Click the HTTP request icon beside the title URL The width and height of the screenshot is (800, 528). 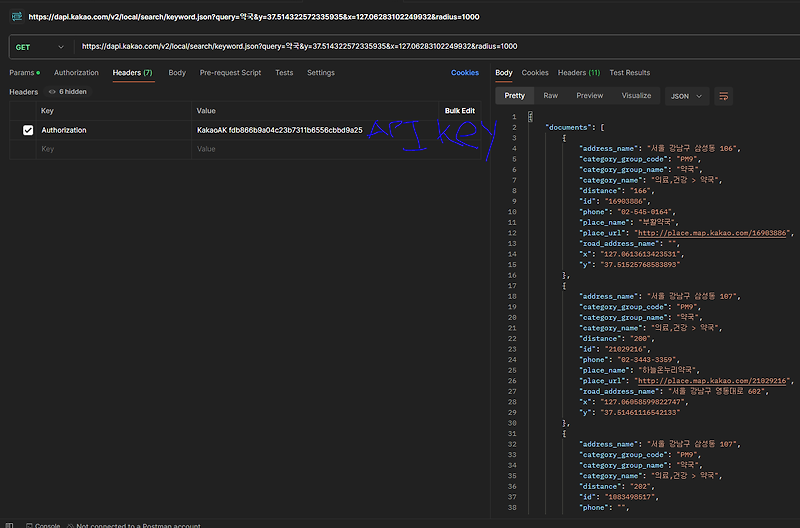click(x=17, y=16)
